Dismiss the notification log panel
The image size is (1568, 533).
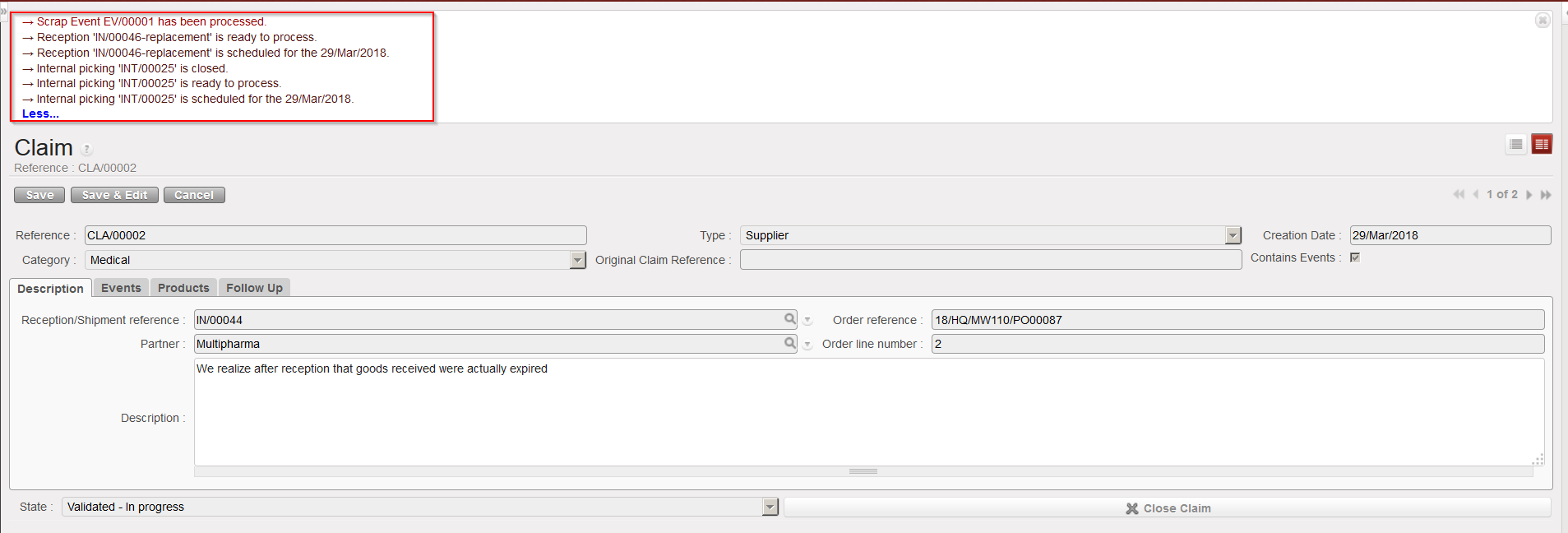1543,21
